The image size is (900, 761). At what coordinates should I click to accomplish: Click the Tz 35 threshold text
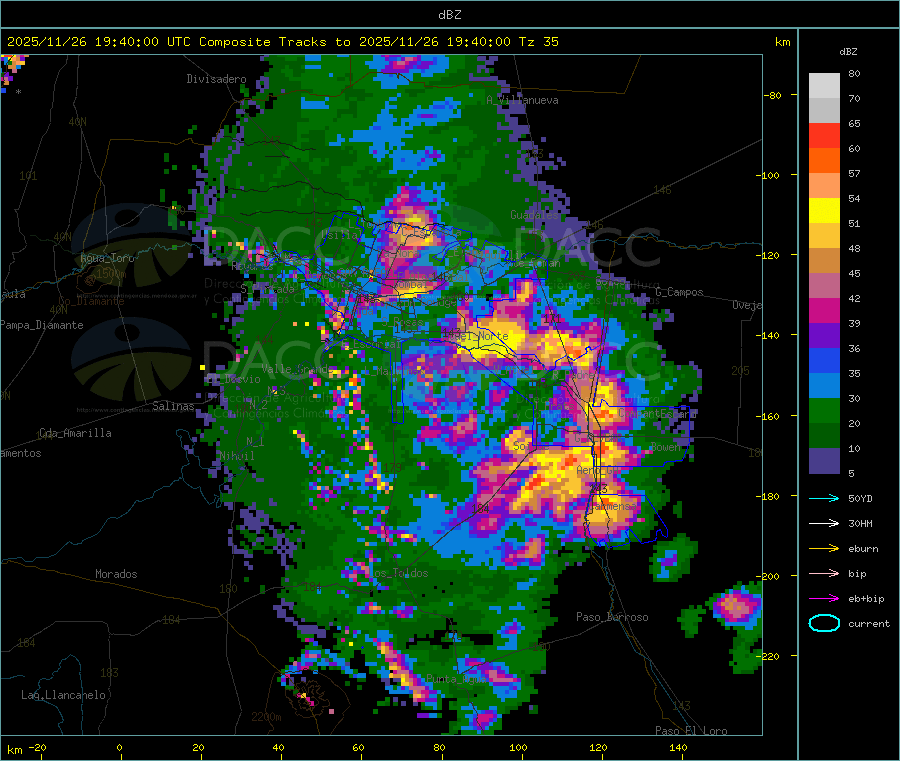pyautogui.click(x=538, y=42)
